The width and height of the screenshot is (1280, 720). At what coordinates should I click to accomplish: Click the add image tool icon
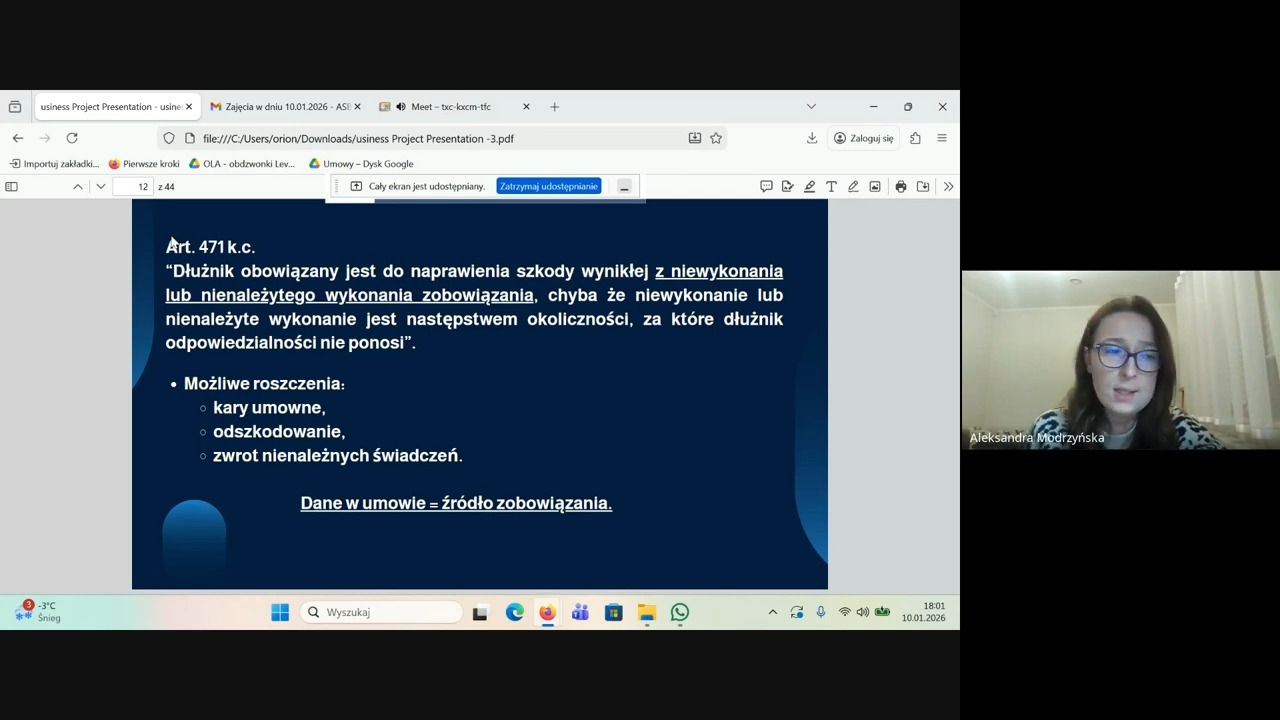875,187
